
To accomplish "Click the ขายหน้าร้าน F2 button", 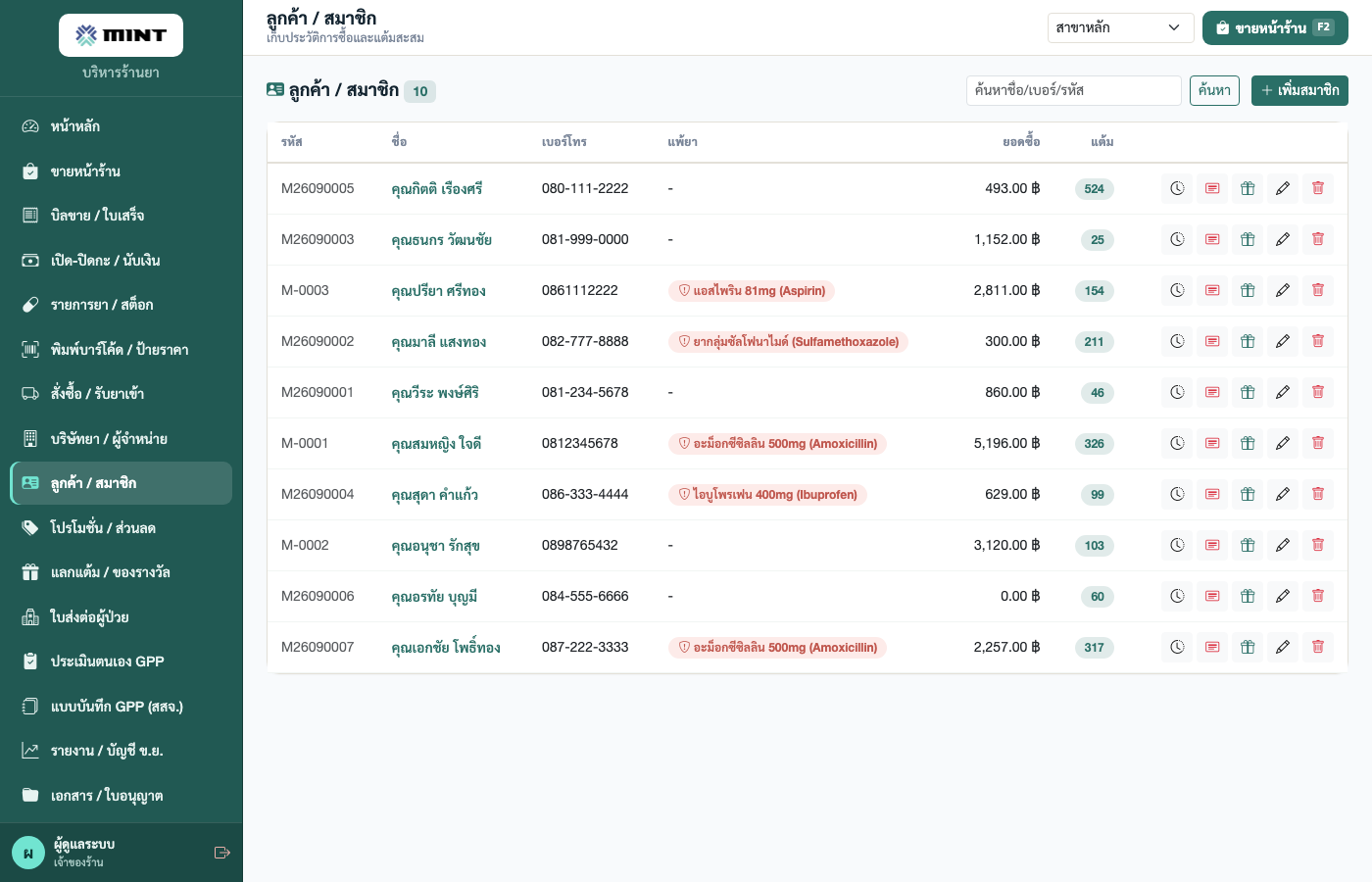I will tap(1275, 27).
